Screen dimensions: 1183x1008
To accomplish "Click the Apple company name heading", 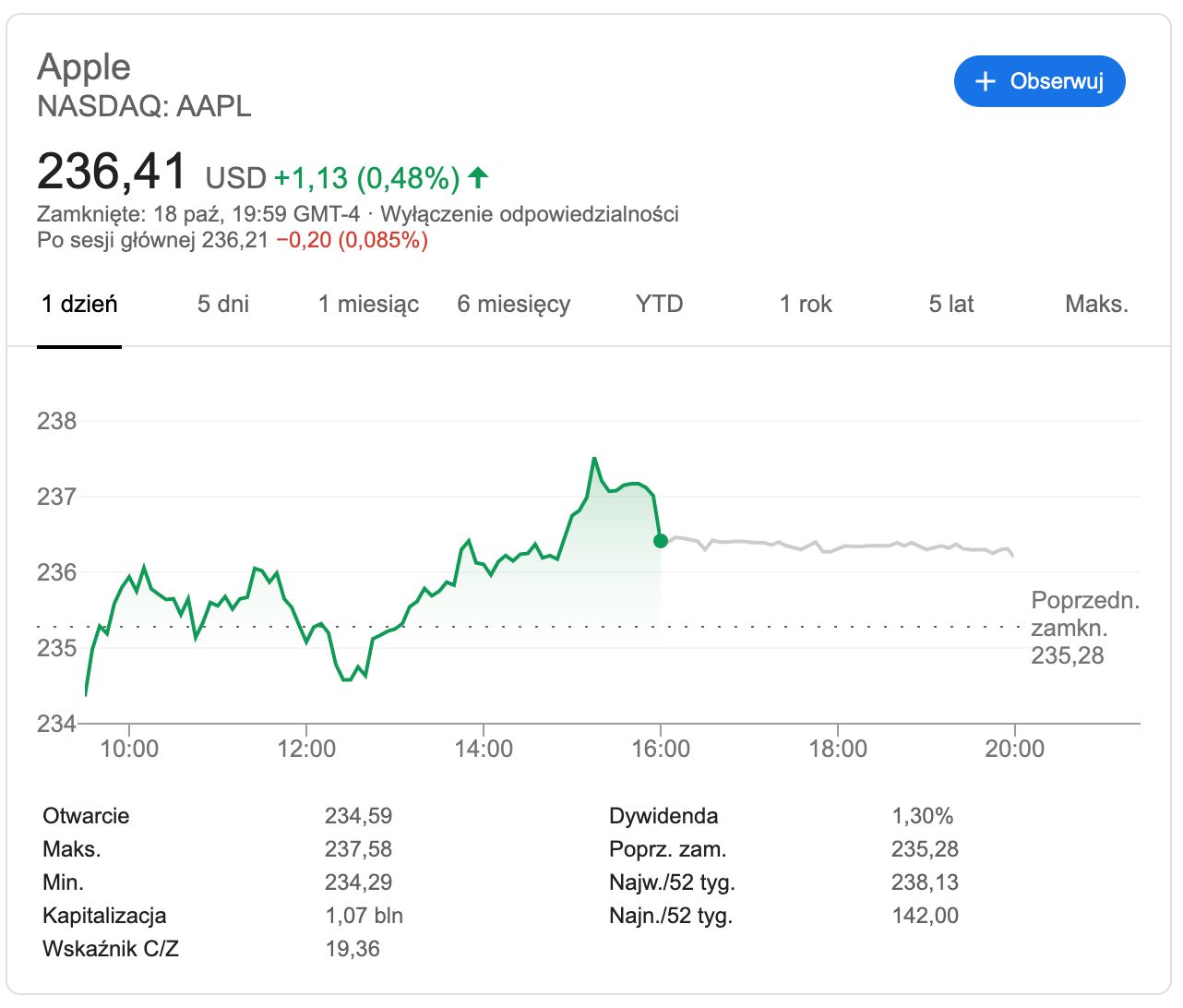I will [x=84, y=66].
